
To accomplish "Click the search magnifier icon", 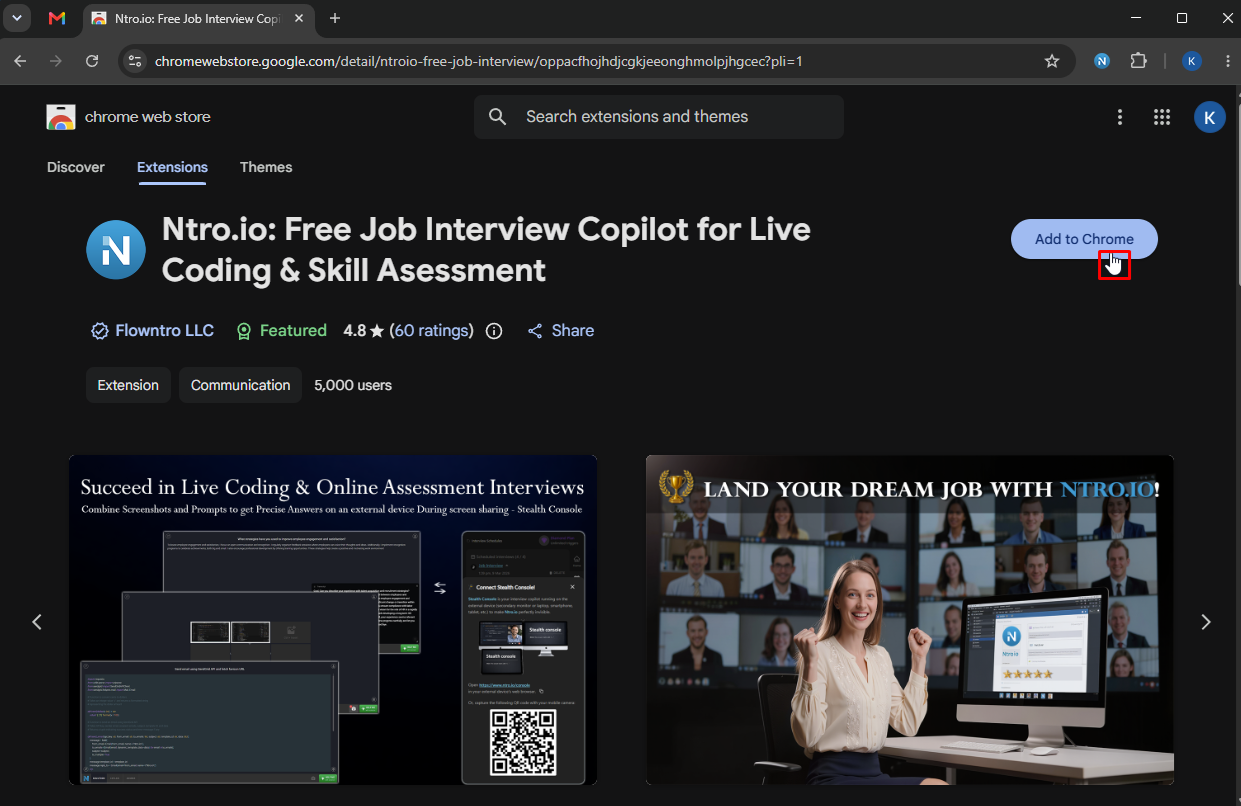I will click(x=498, y=117).
